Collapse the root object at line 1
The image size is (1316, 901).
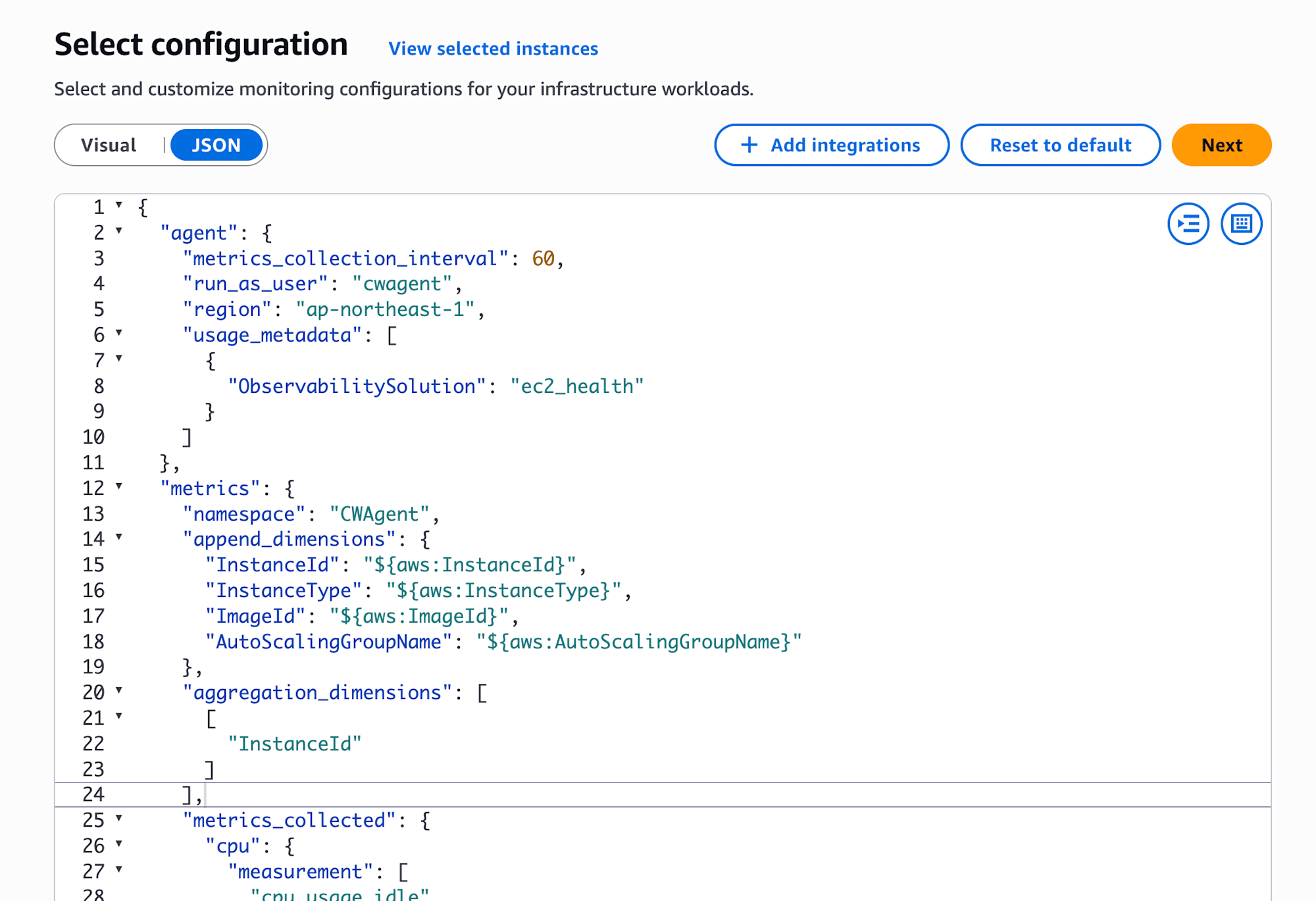[119, 205]
